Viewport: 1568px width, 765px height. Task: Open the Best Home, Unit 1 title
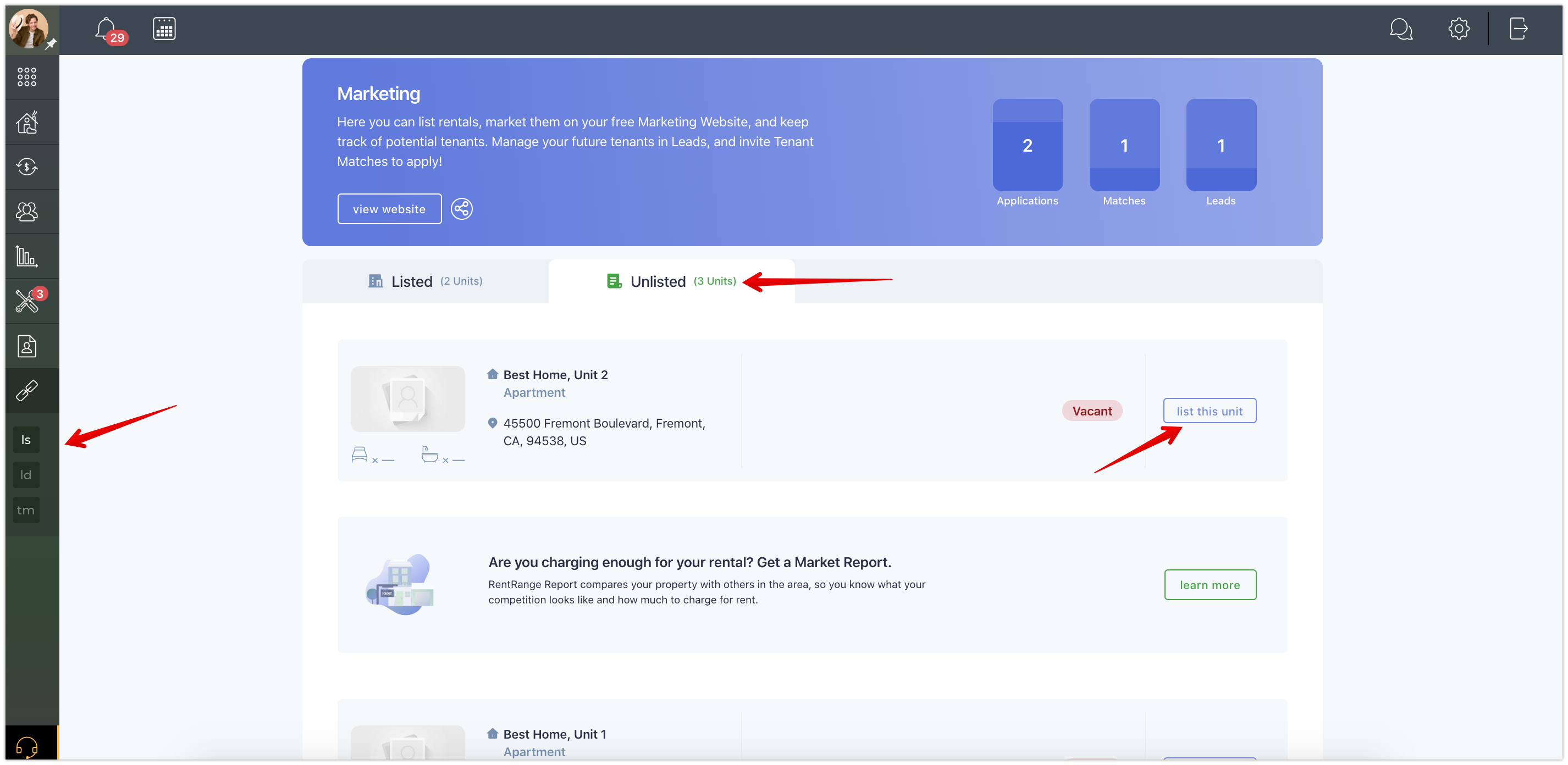(555, 734)
